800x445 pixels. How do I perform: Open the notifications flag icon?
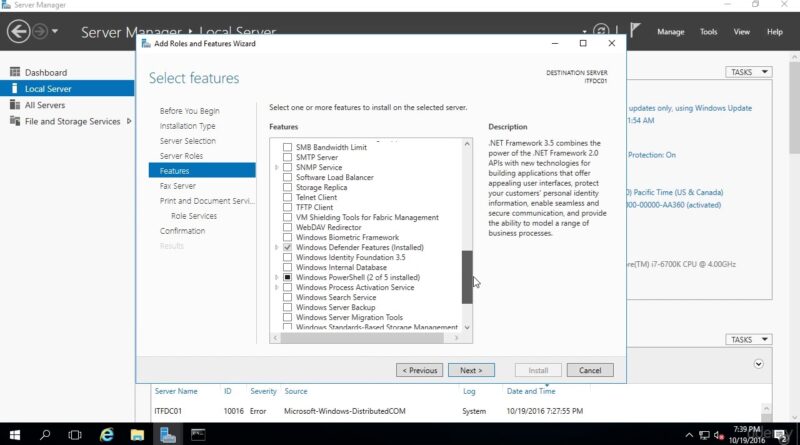coord(635,31)
